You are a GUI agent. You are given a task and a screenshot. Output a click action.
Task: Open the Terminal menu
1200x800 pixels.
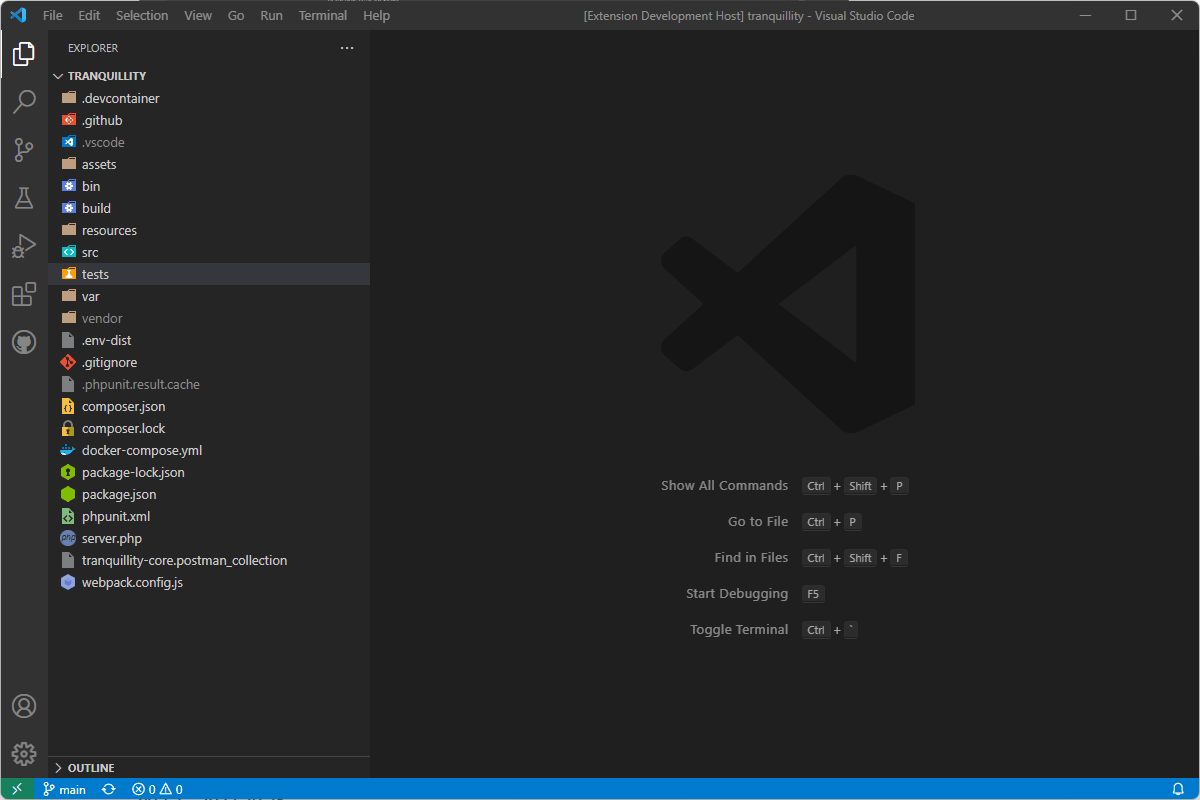[323, 16]
